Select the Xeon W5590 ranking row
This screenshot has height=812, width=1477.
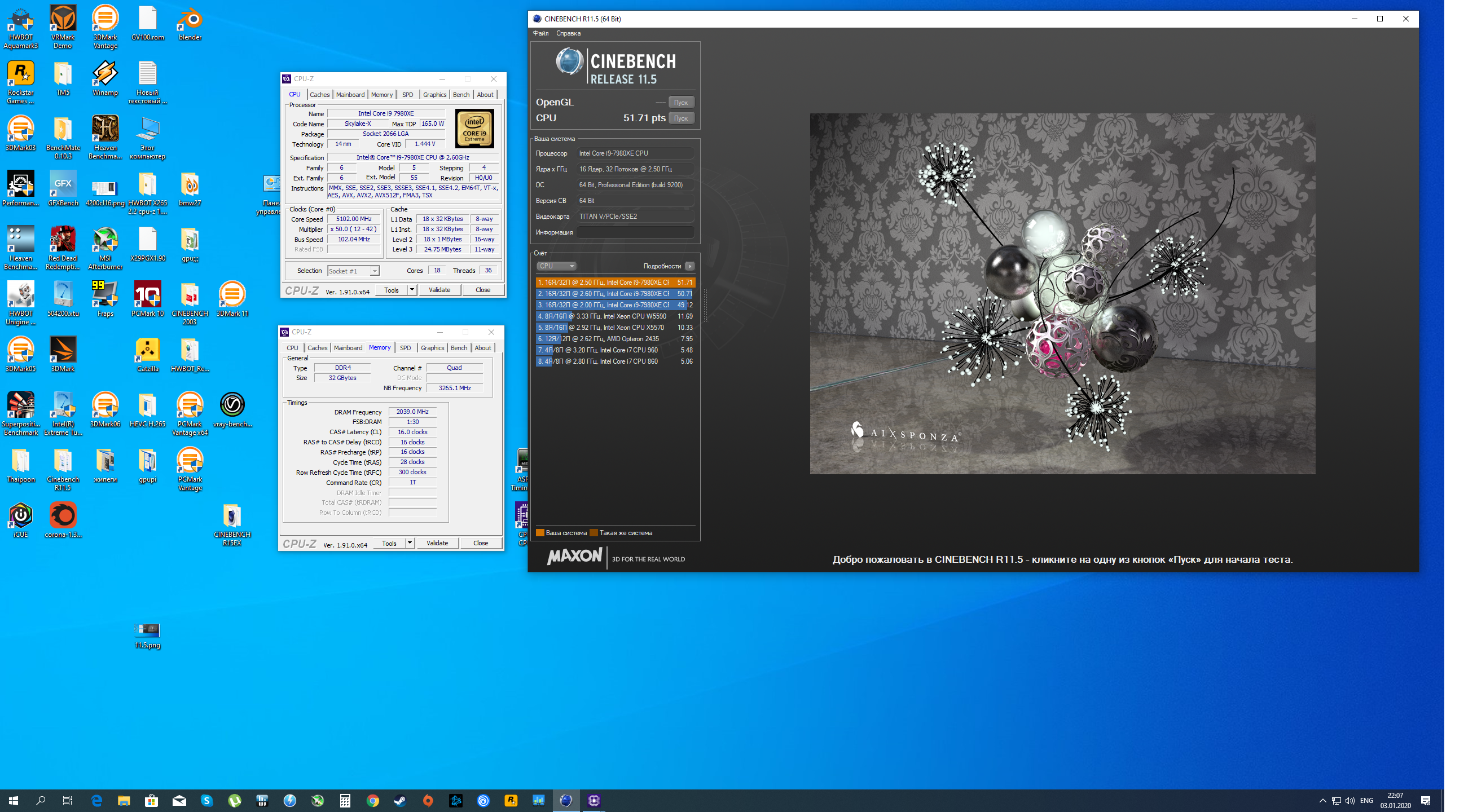coord(615,316)
